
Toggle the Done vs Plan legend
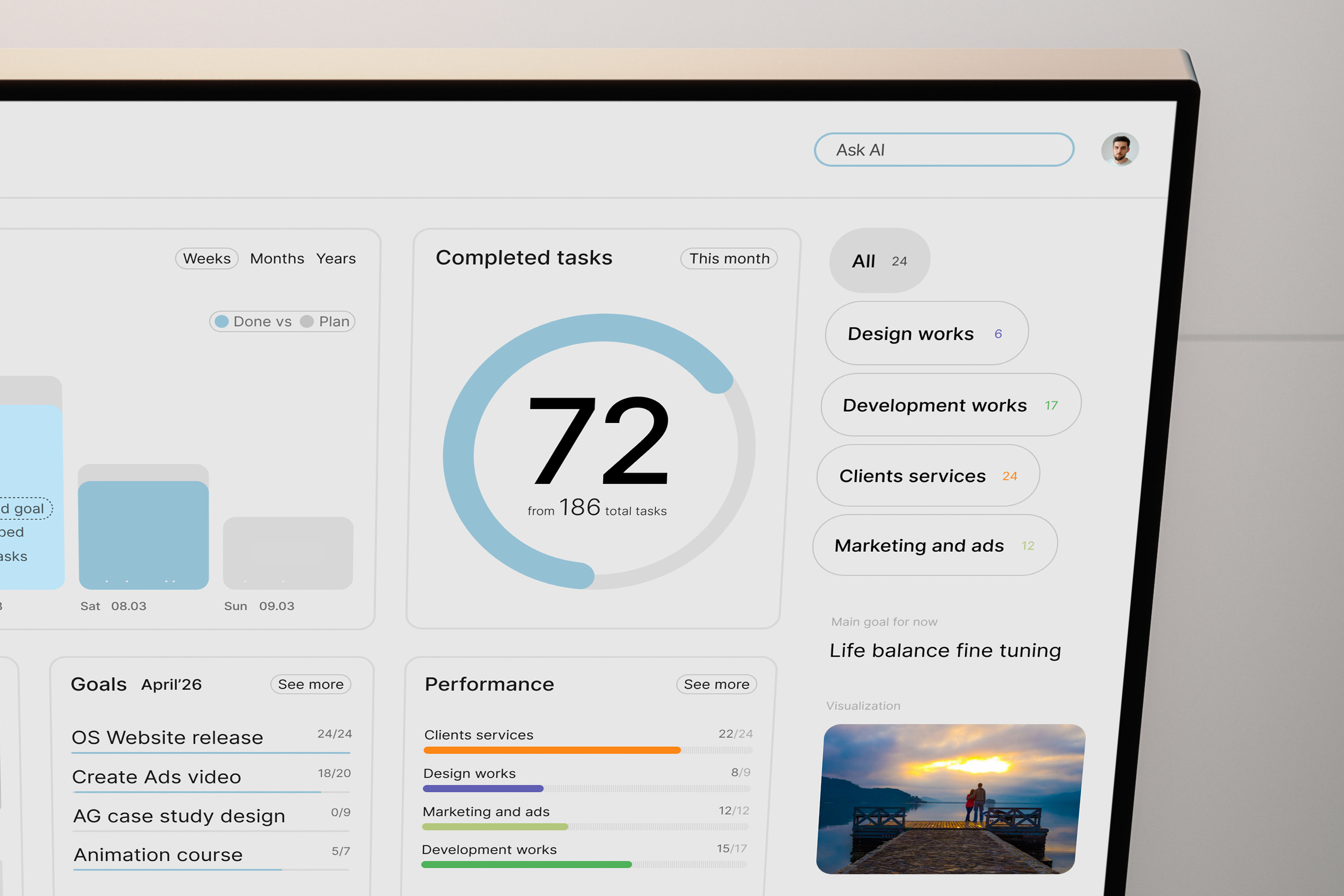(x=282, y=321)
